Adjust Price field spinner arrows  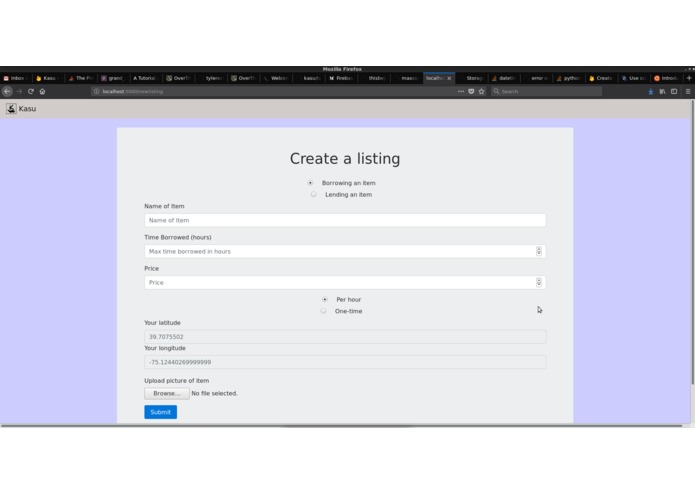[539, 282]
